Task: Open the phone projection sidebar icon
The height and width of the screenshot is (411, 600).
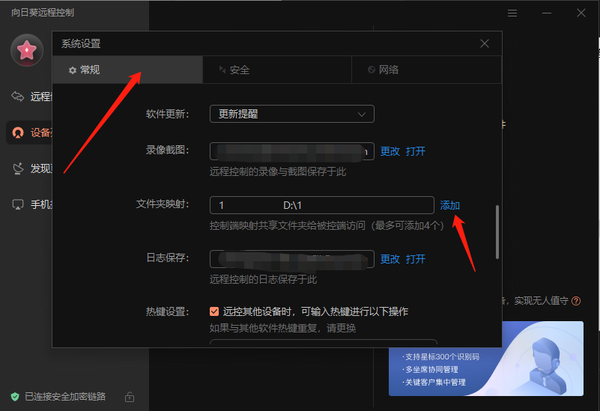Action: click(x=18, y=204)
